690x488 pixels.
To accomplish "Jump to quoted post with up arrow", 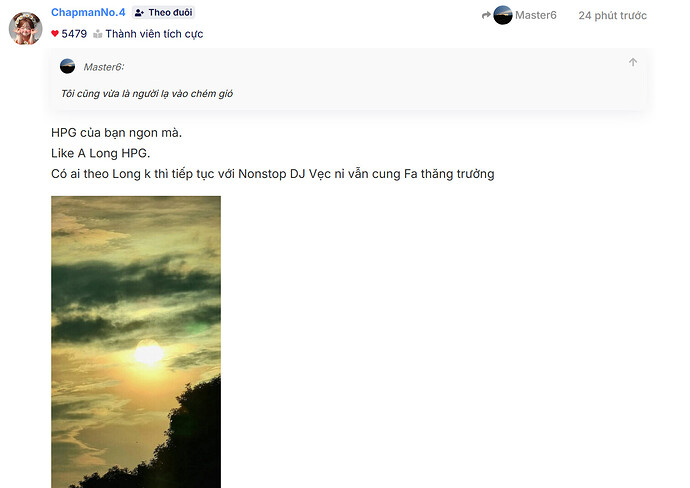I will click(633, 62).
